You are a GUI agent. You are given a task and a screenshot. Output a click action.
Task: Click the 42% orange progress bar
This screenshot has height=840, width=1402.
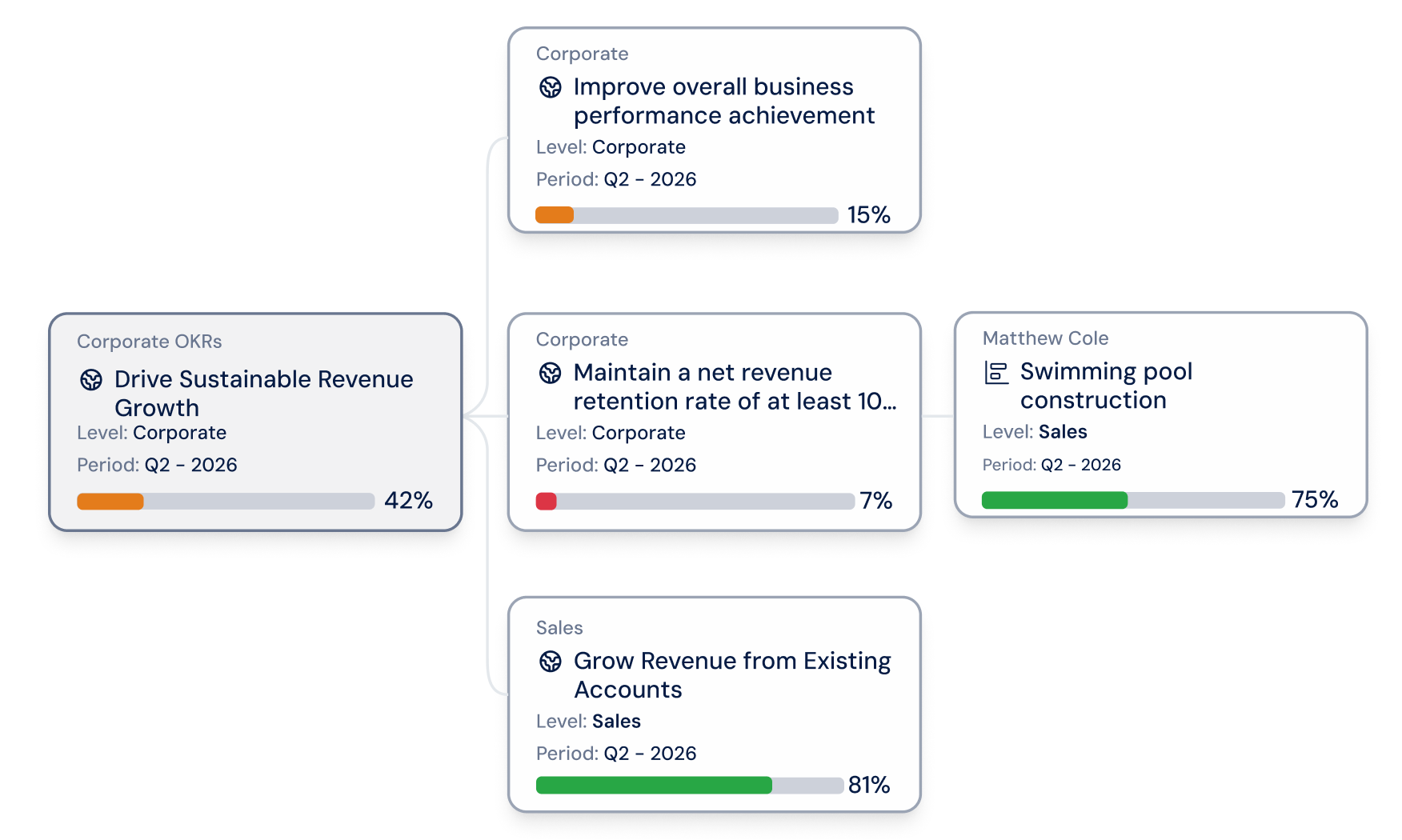(226, 502)
